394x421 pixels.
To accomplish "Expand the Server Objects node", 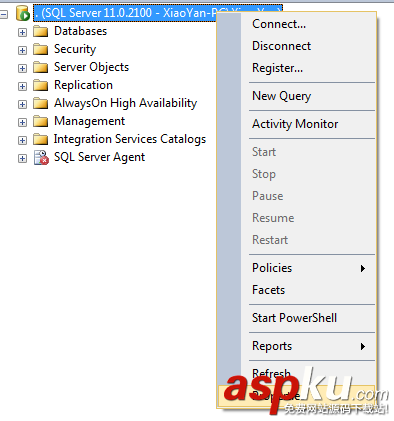I will tap(22, 68).
